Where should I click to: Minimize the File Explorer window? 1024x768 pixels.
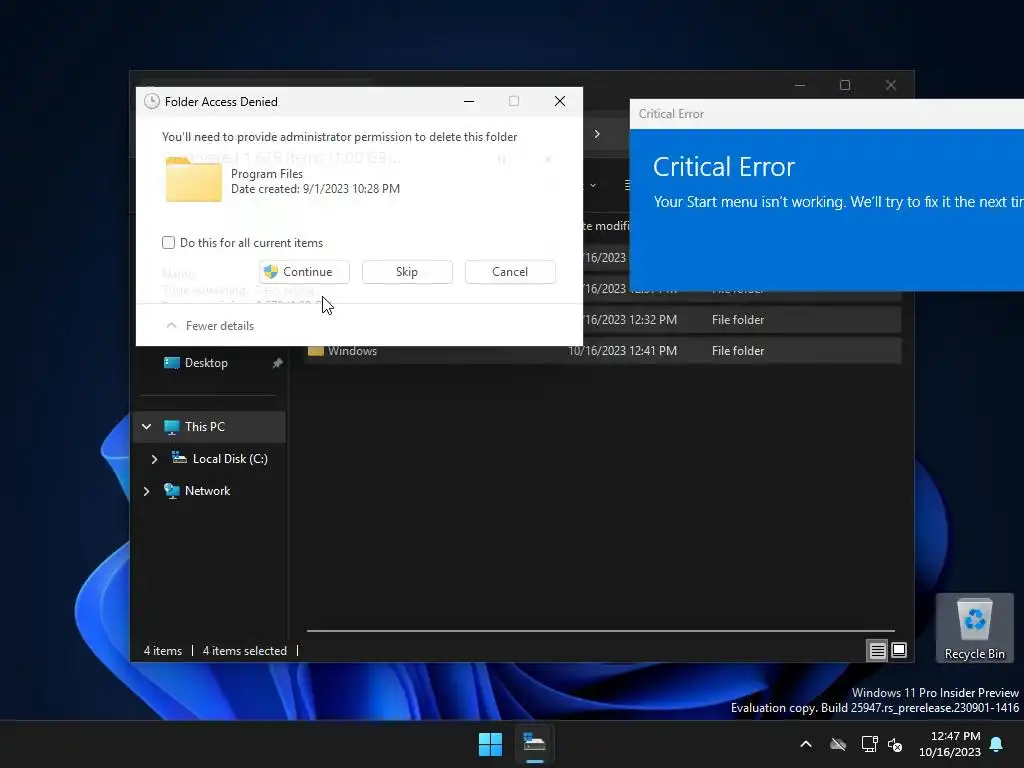(800, 86)
